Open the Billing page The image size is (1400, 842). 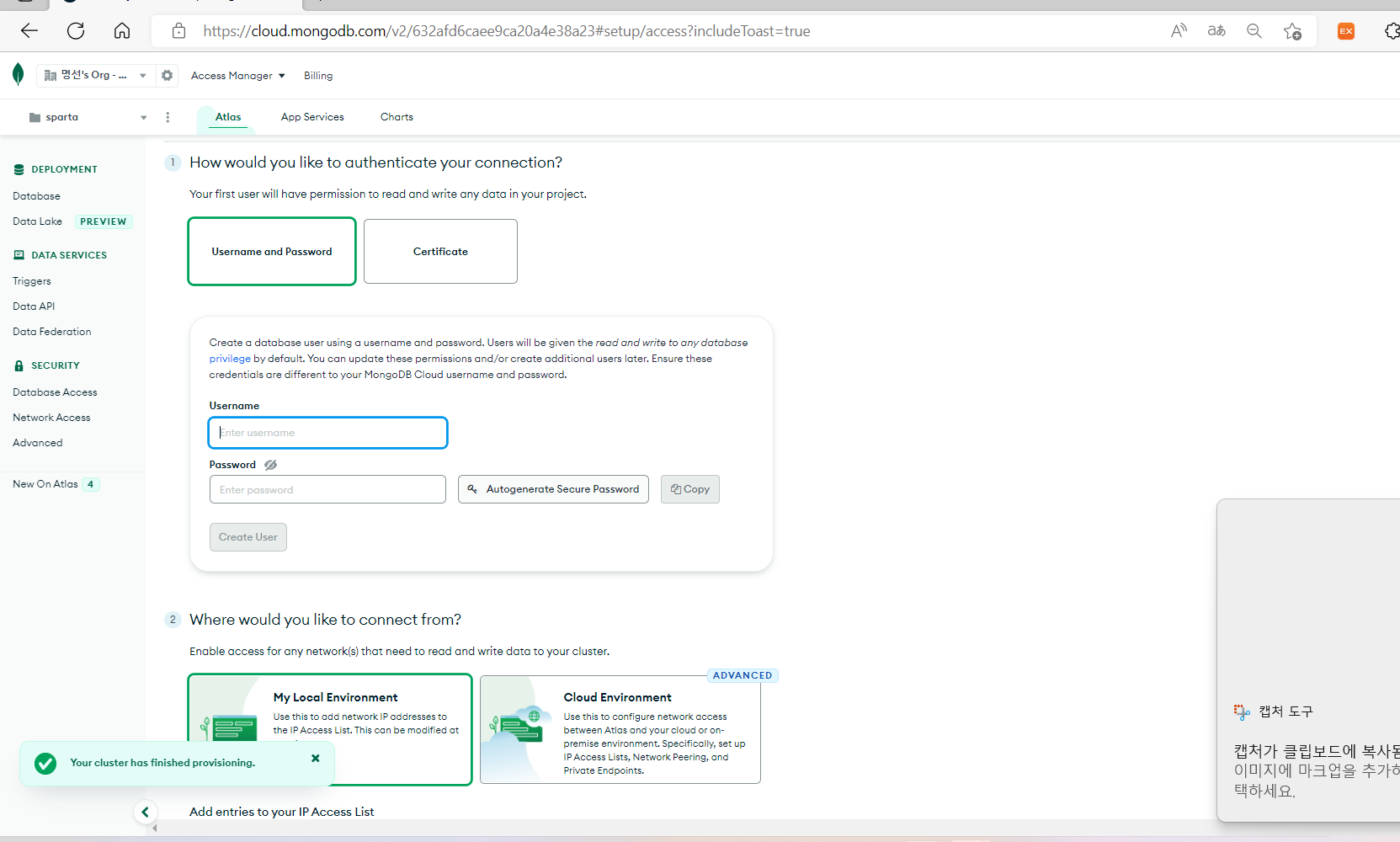point(318,76)
